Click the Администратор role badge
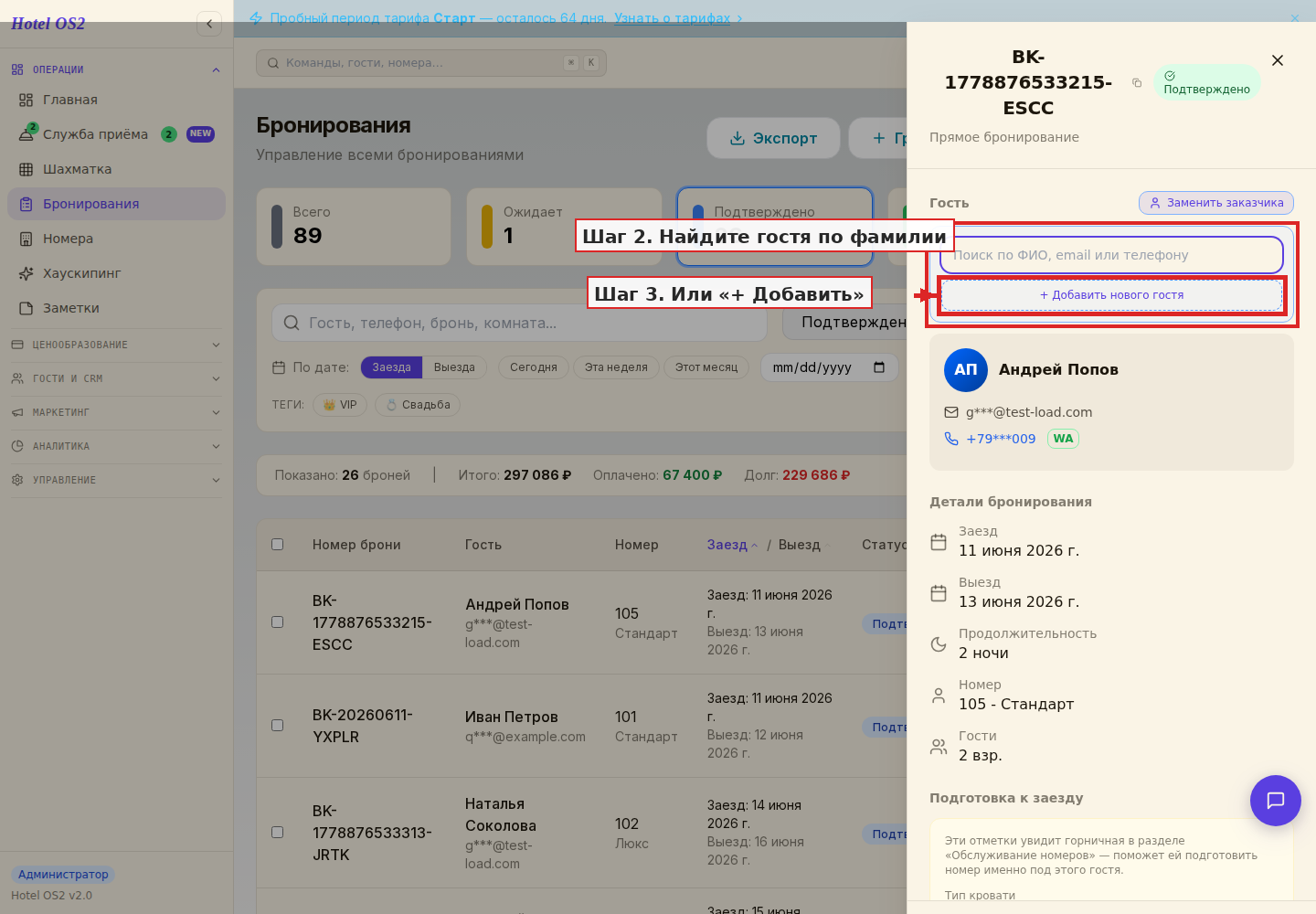1316x914 pixels. tap(63, 875)
